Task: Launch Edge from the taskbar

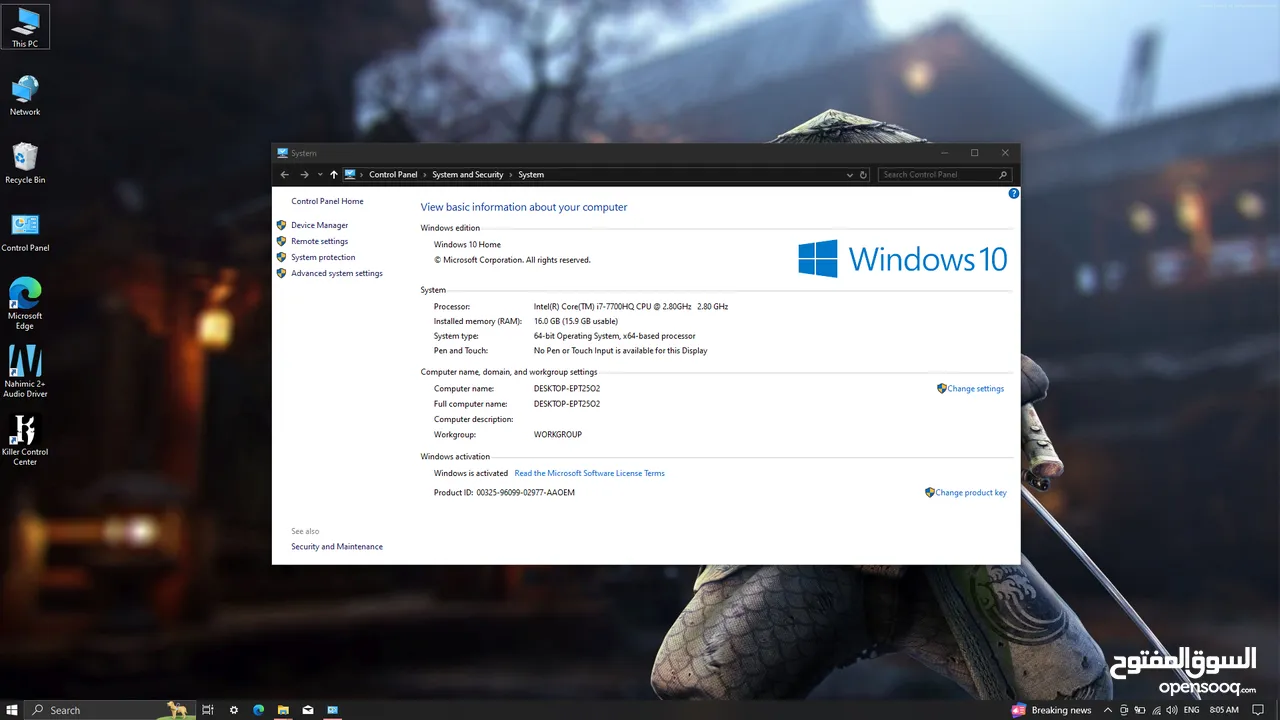Action: coord(258,710)
